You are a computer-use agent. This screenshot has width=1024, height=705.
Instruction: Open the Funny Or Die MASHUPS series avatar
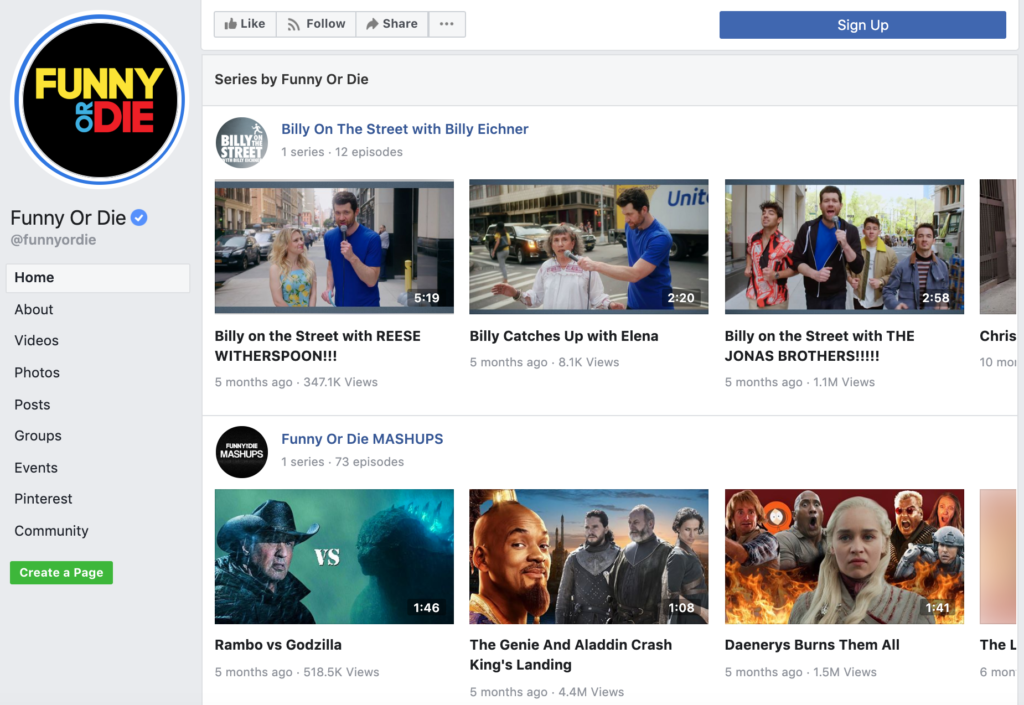click(241, 452)
